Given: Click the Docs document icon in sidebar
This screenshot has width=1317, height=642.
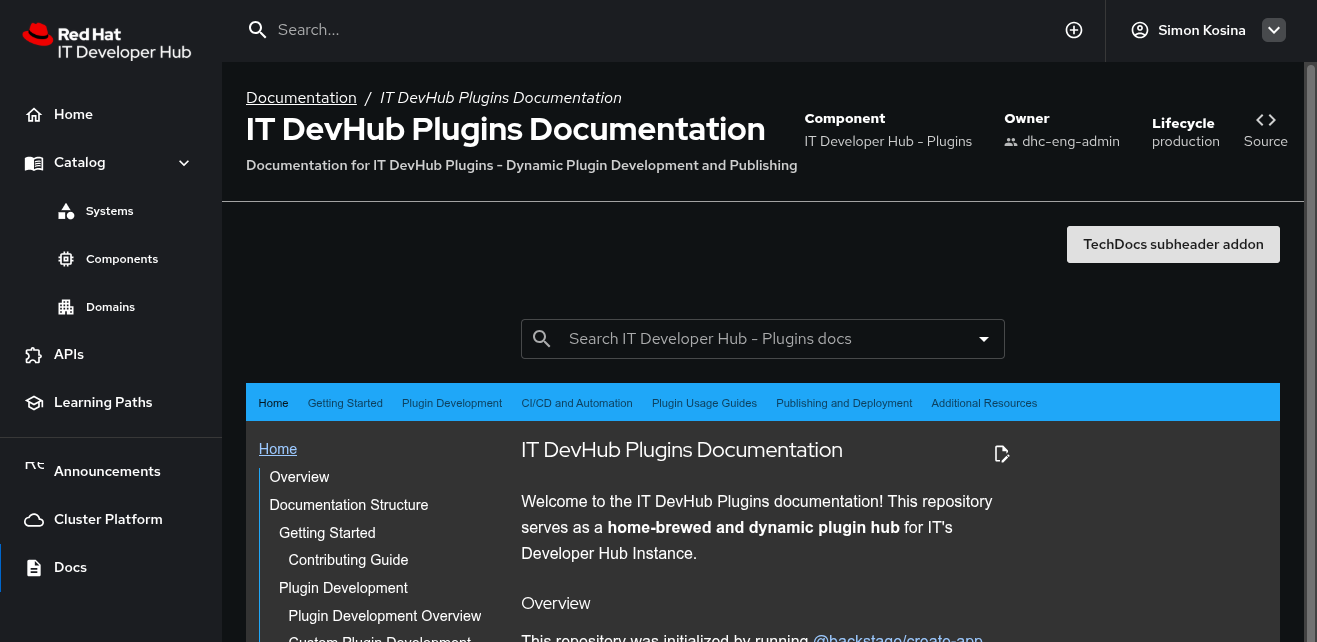Looking at the screenshot, I should pos(34,568).
